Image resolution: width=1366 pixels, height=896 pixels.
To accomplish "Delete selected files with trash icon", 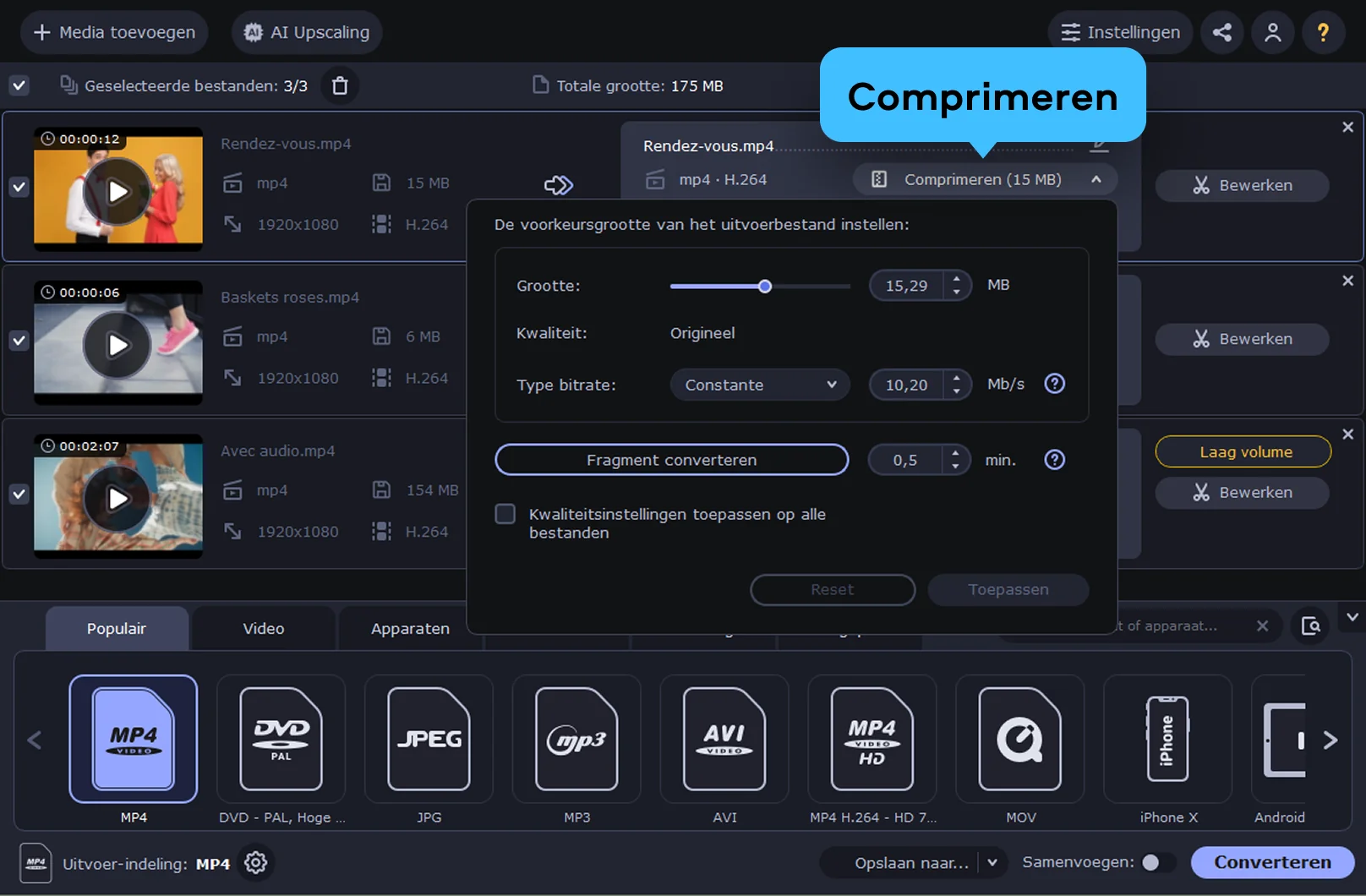I will 340,85.
